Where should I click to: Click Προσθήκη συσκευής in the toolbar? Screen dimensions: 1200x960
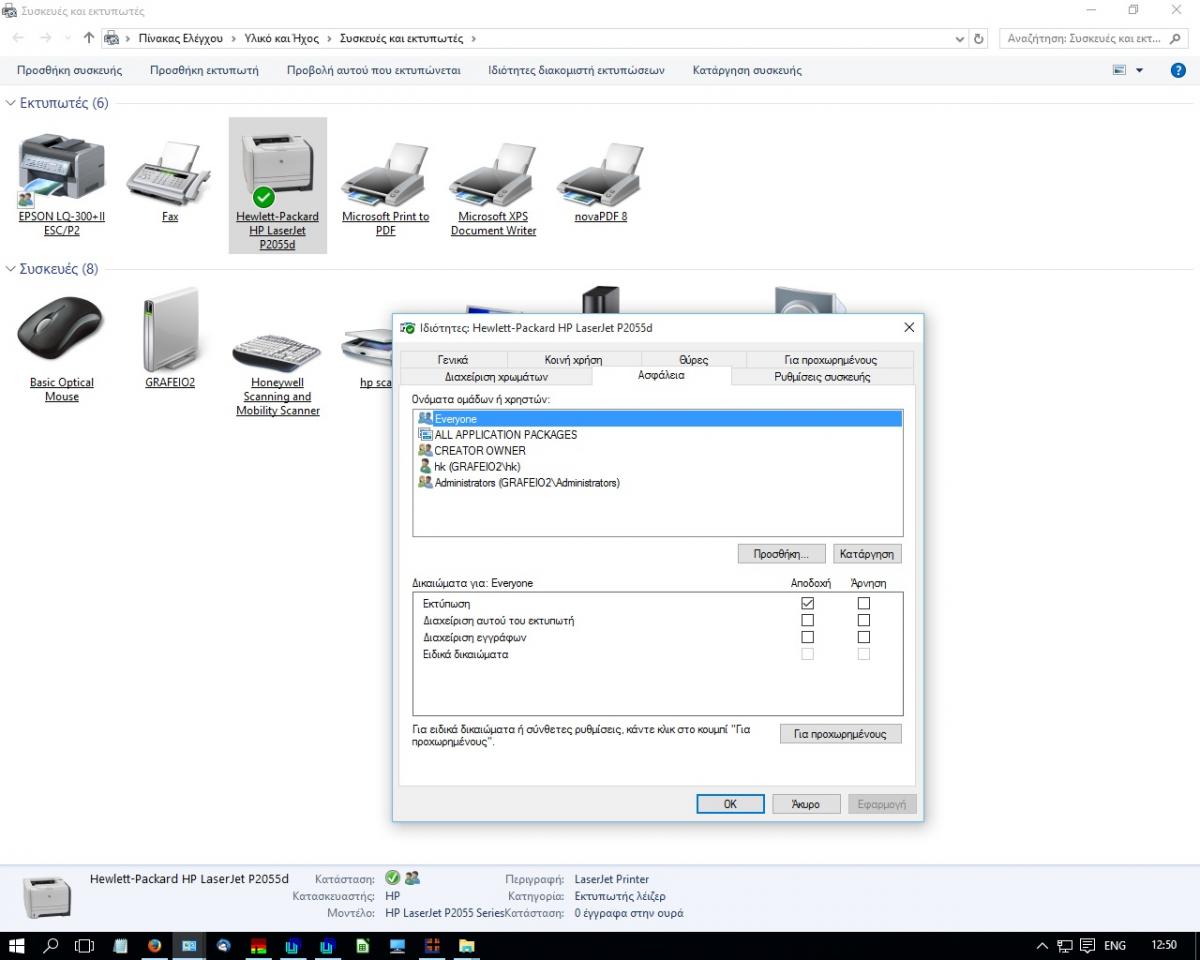(x=70, y=70)
